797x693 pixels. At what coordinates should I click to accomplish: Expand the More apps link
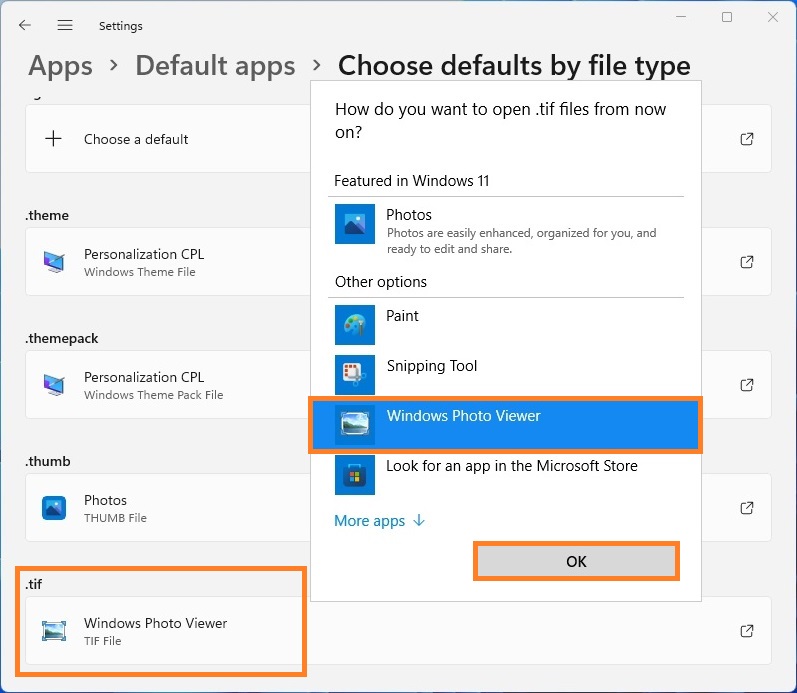[x=379, y=521]
